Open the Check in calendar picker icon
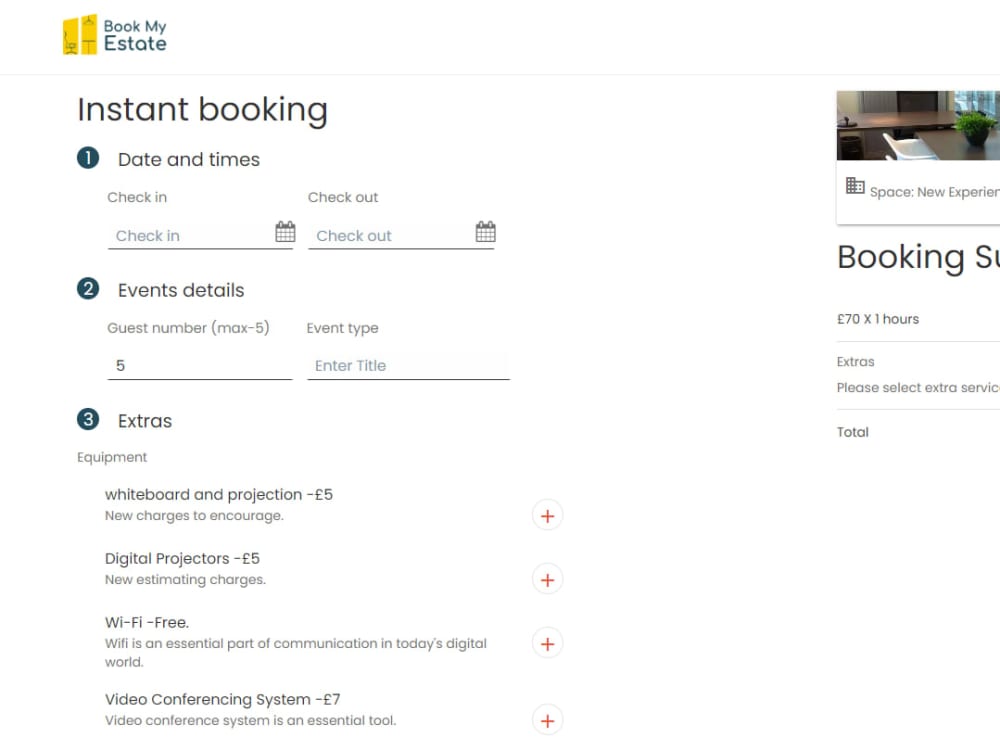 tap(286, 231)
